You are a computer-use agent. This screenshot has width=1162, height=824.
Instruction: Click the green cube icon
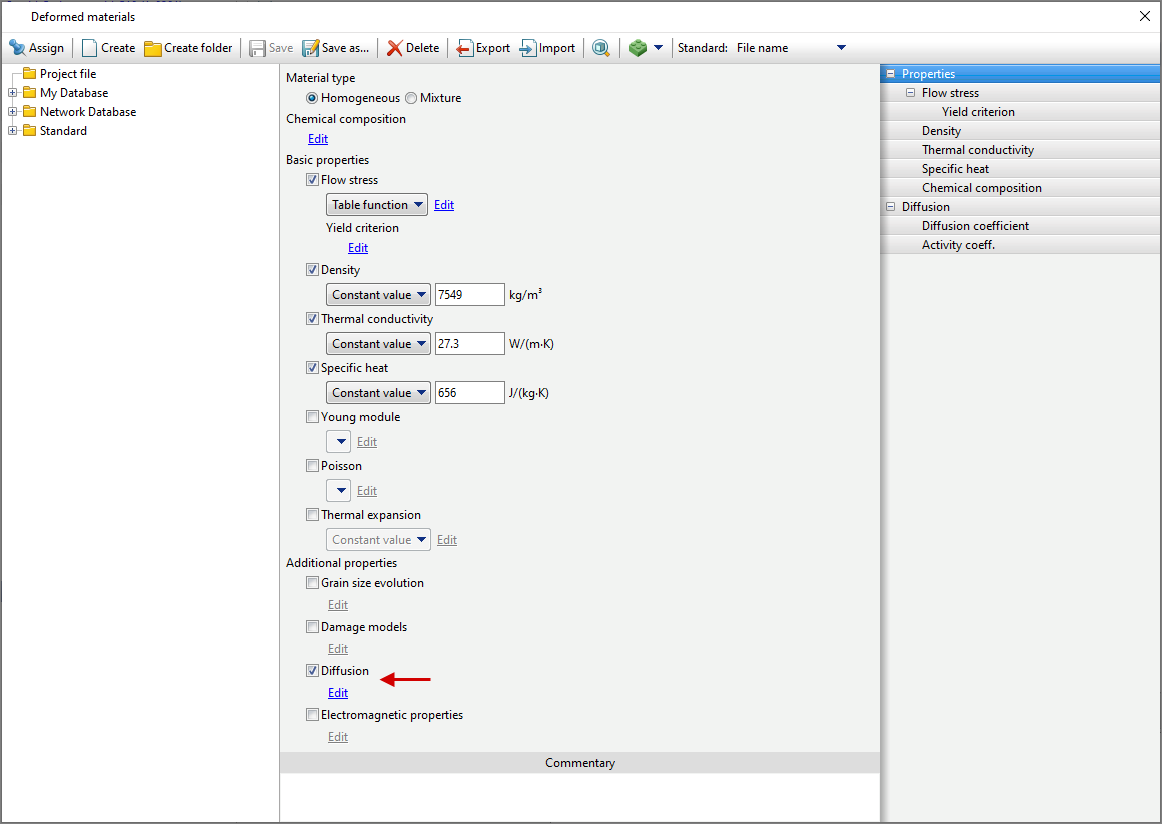638,48
